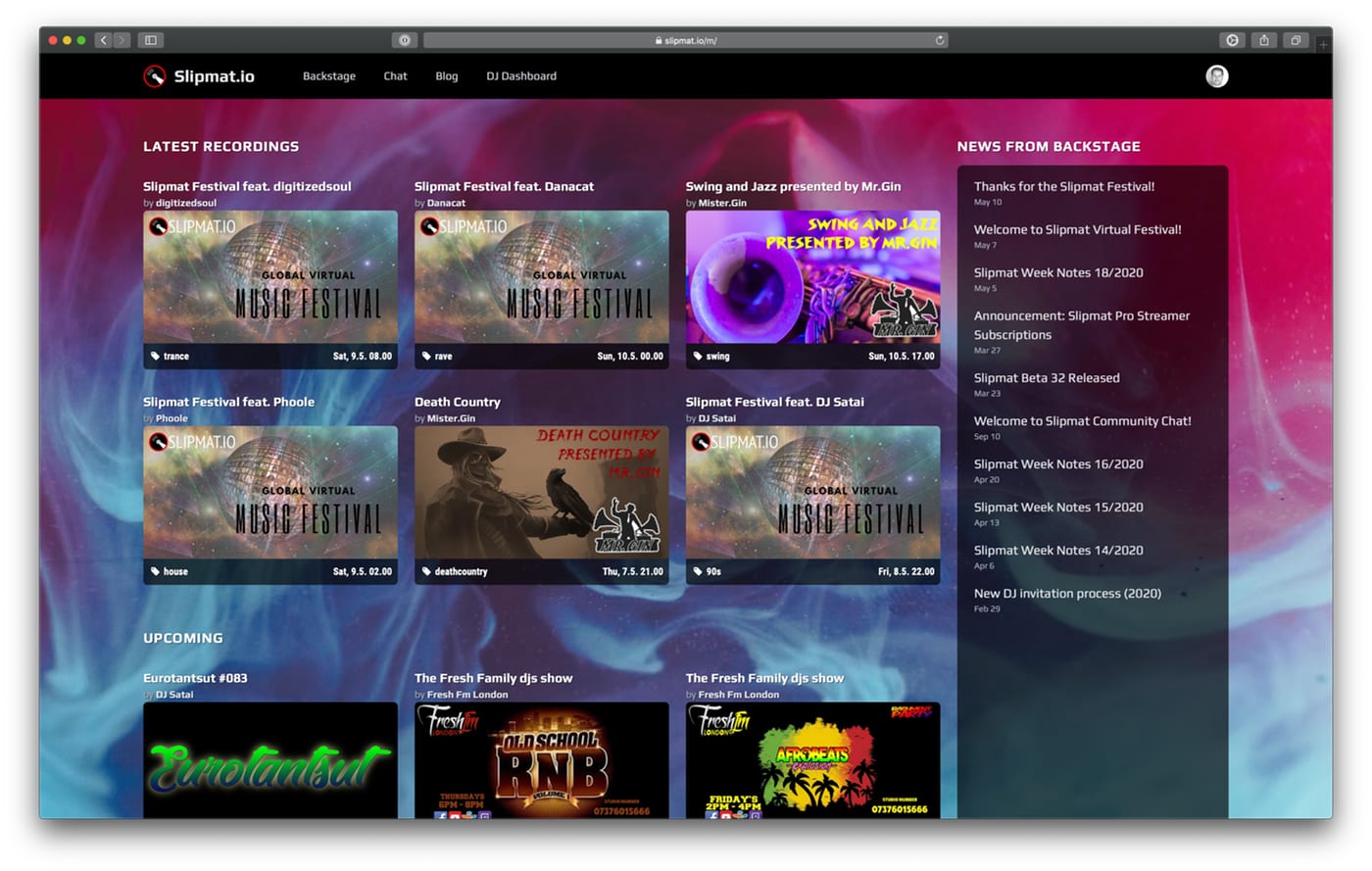Go back with Safari's back arrow

103,40
